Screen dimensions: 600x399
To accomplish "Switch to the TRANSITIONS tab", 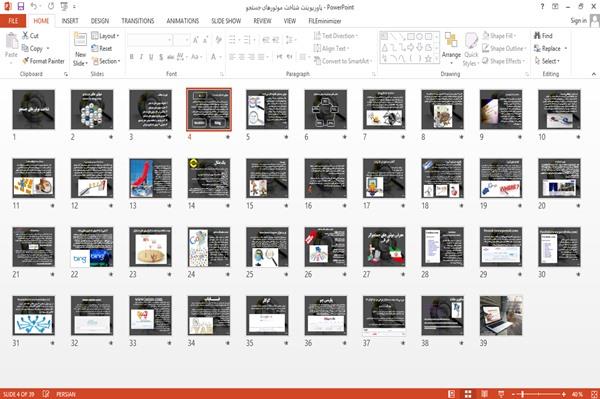I will click(x=138, y=21).
